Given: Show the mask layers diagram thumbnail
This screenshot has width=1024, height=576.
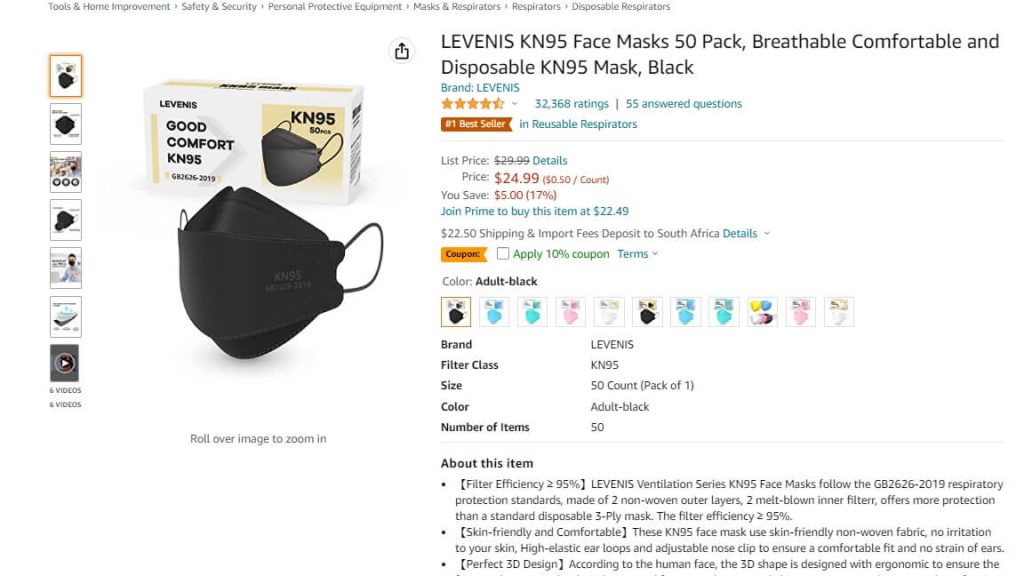Looking at the screenshot, I should tap(65, 316).
